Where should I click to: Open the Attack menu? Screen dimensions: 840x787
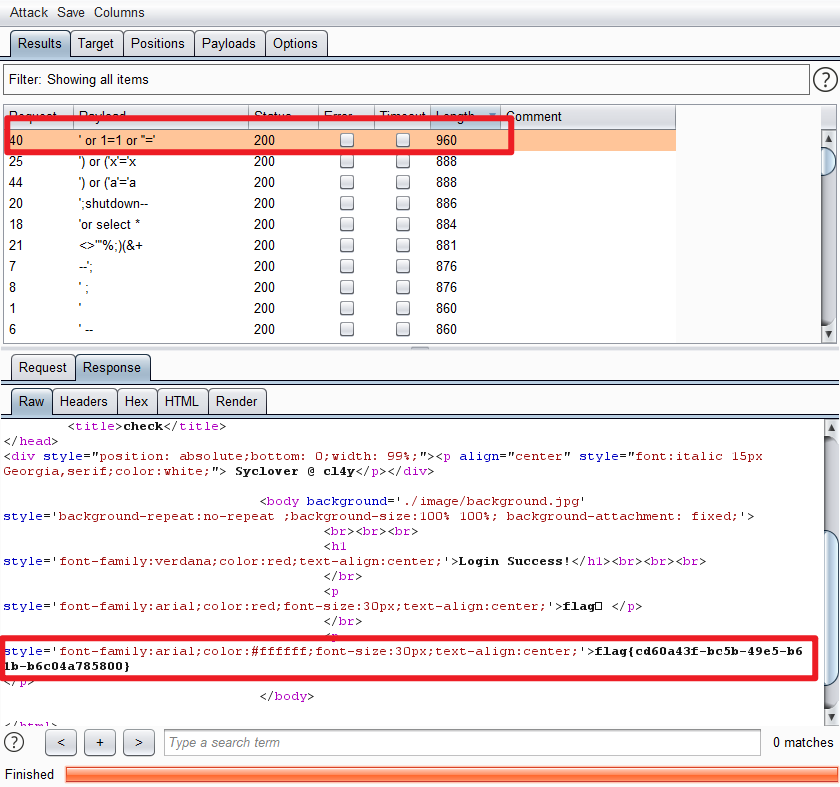[28, 12]
